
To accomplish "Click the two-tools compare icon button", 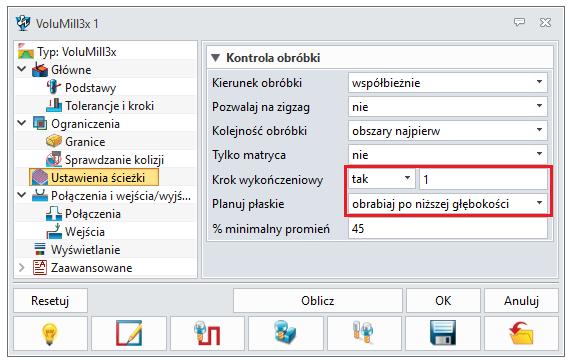I will [364, 333].
